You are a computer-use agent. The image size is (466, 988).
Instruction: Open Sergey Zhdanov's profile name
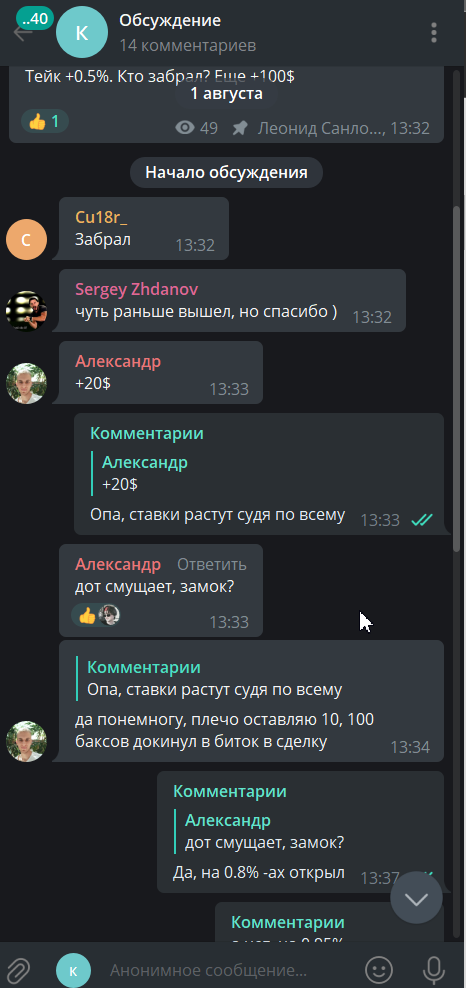coord(137,289)
